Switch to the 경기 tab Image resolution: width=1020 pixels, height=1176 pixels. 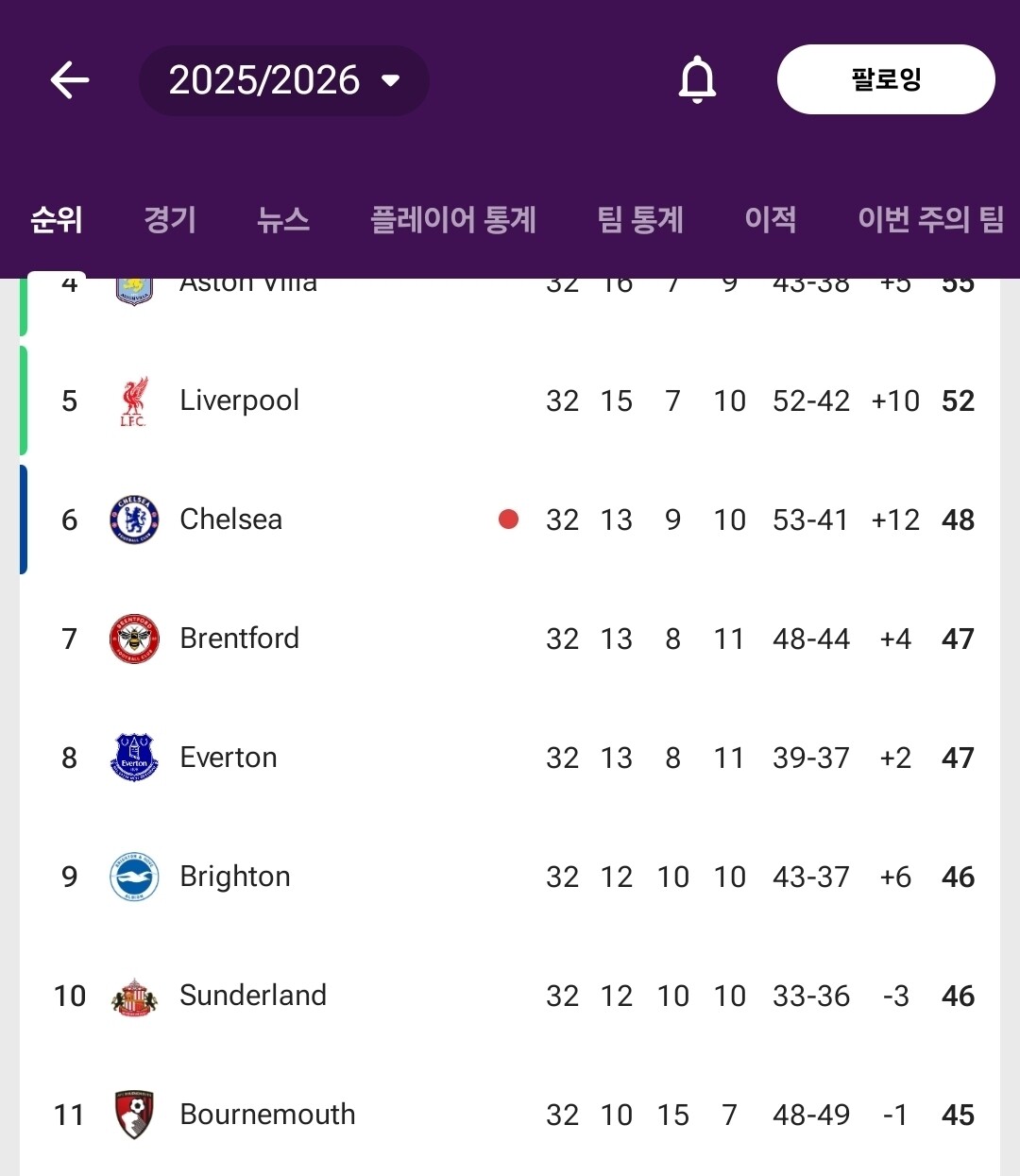(170, 219)
